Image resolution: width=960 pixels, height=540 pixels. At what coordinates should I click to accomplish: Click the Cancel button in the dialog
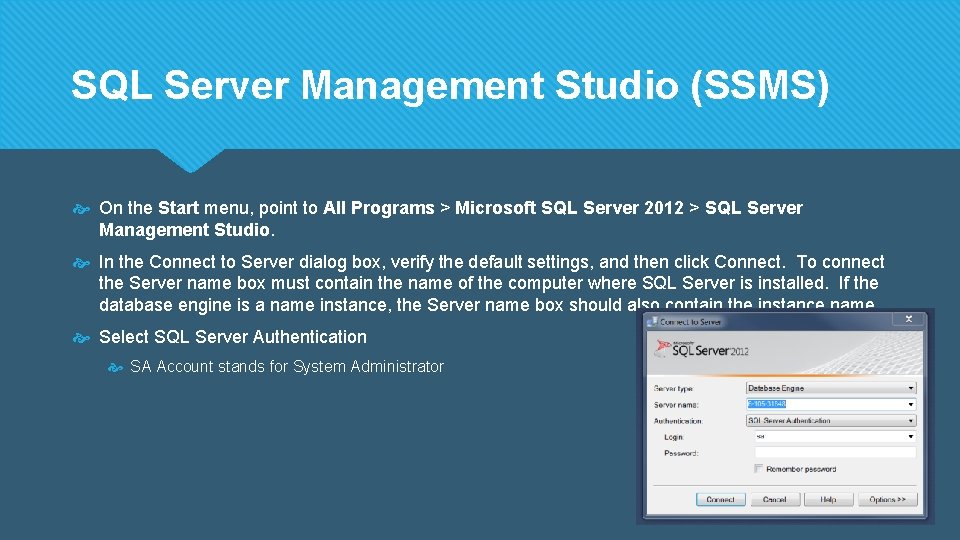774,500
